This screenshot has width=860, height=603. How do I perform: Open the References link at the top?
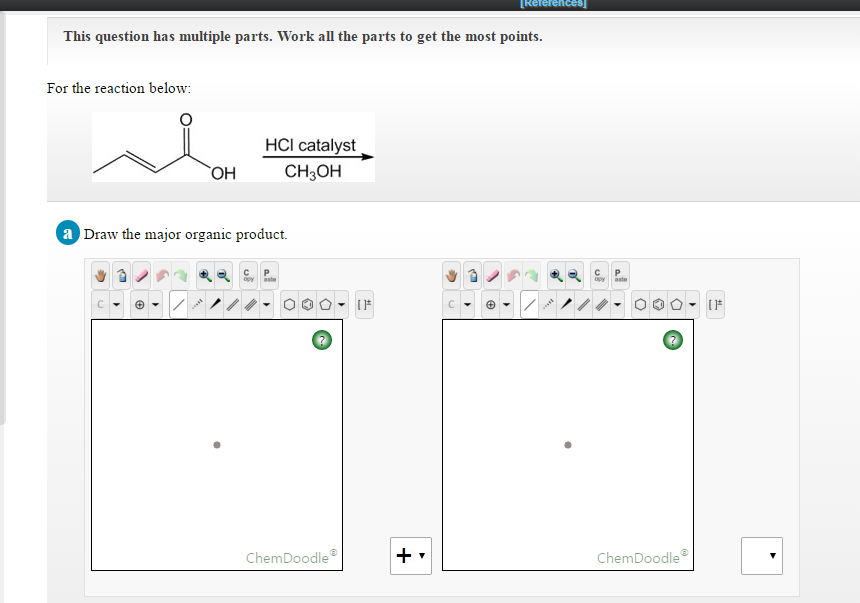click(553, 3)
